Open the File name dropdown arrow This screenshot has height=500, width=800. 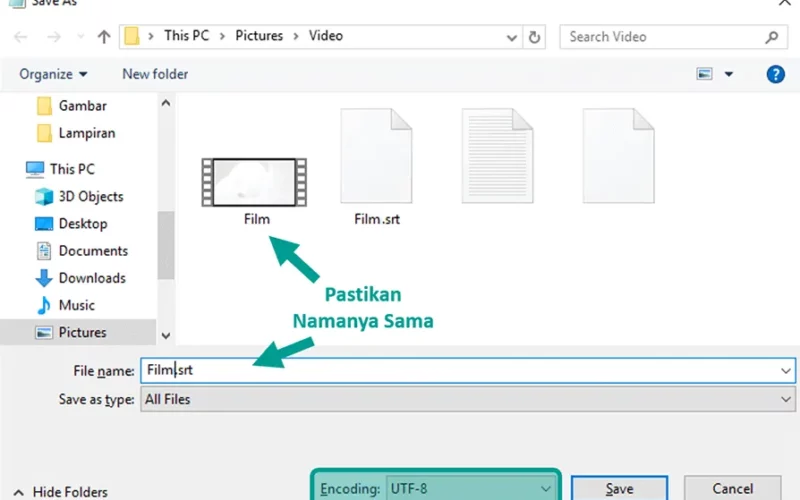[x=786, y=371]
